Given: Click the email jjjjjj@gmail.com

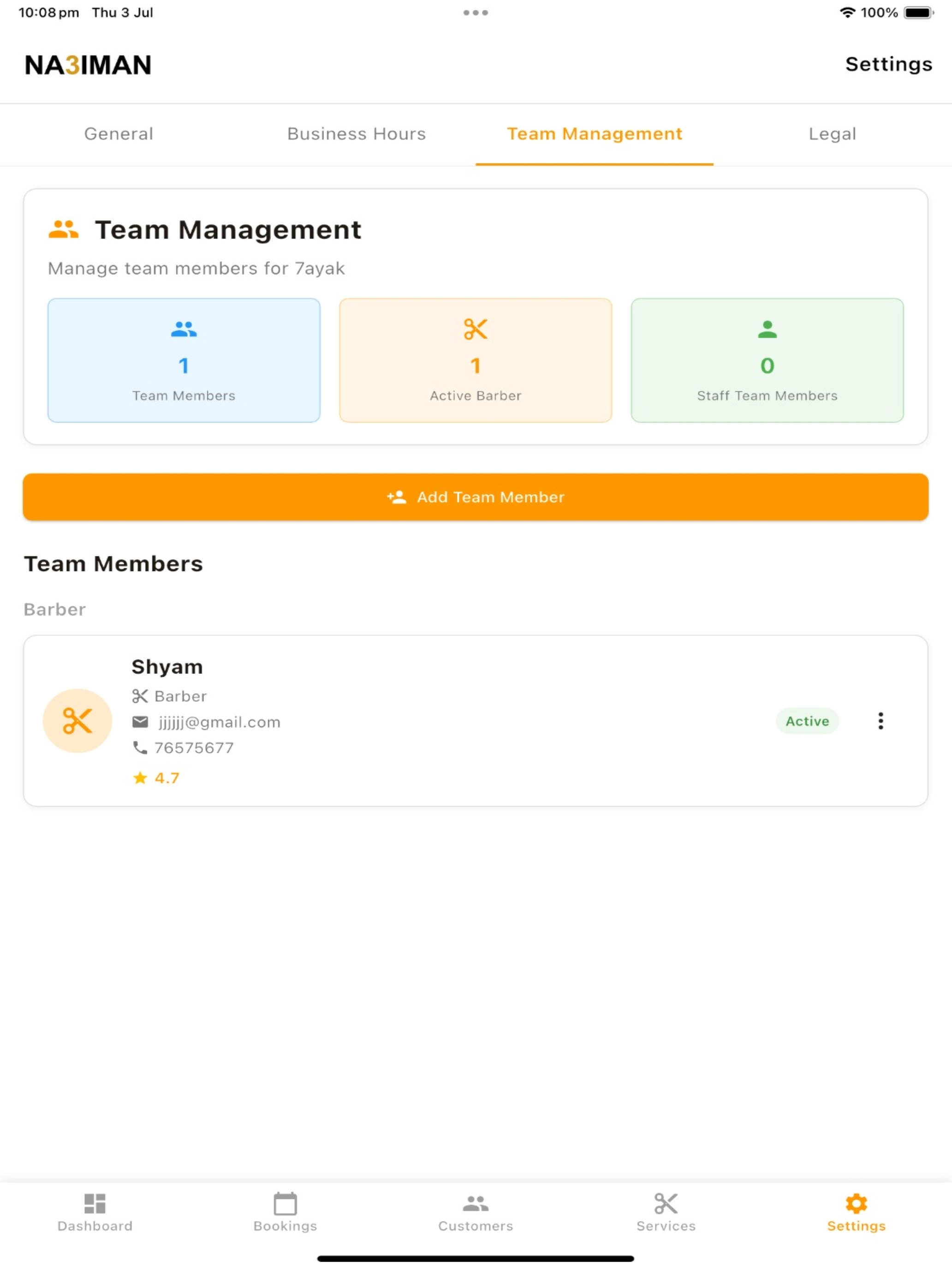Looking at the screenshot, I should point(220,722).
